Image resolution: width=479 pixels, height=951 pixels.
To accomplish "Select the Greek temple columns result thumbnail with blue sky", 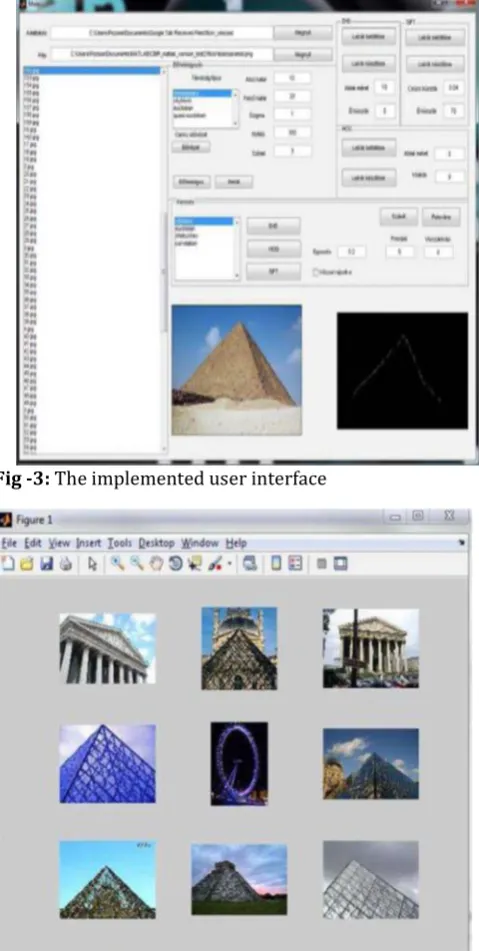I will point(107,648).
